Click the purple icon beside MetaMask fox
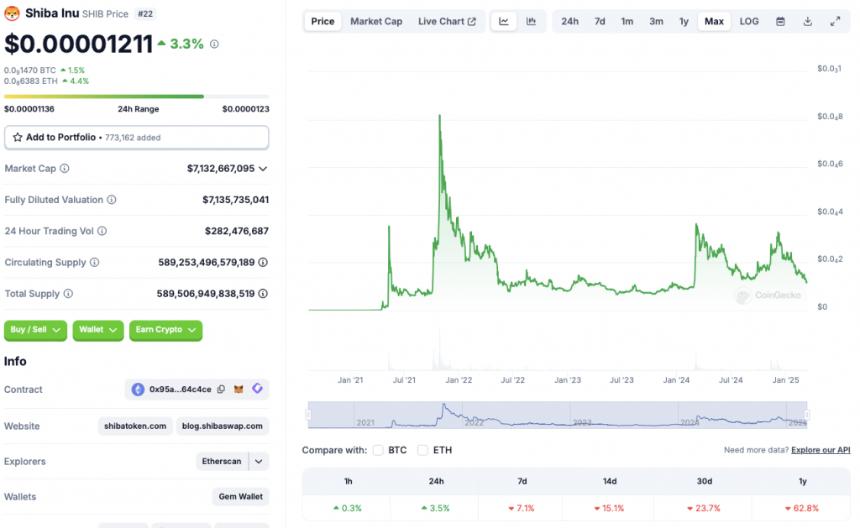This screenshot has height=528, width=860. pyautogui.click(x=257, y=389)
